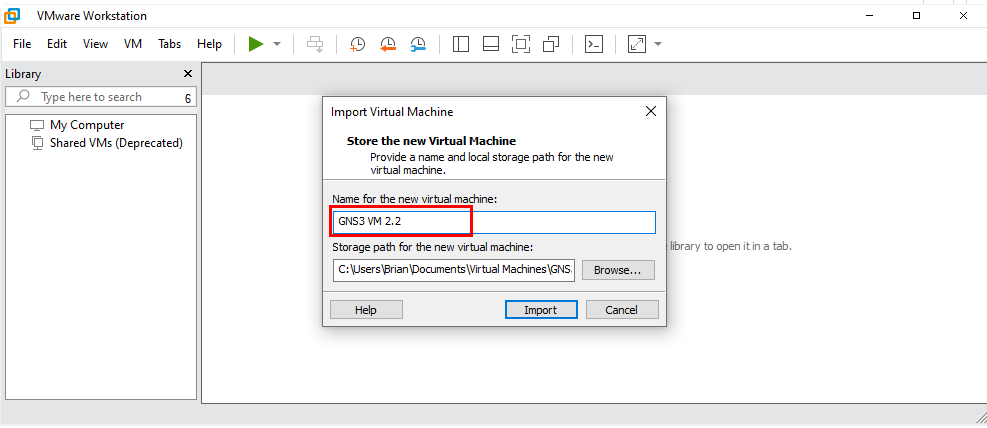
Task: Take a snapshot of the virtual machine
Action: tap(358, 44)
